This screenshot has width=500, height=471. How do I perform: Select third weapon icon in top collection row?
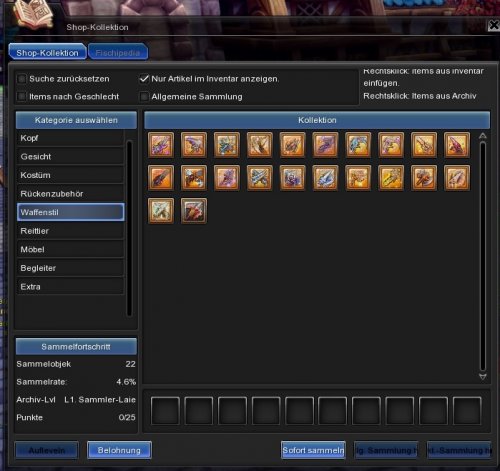pyautogui.click(x=227, y=145)
